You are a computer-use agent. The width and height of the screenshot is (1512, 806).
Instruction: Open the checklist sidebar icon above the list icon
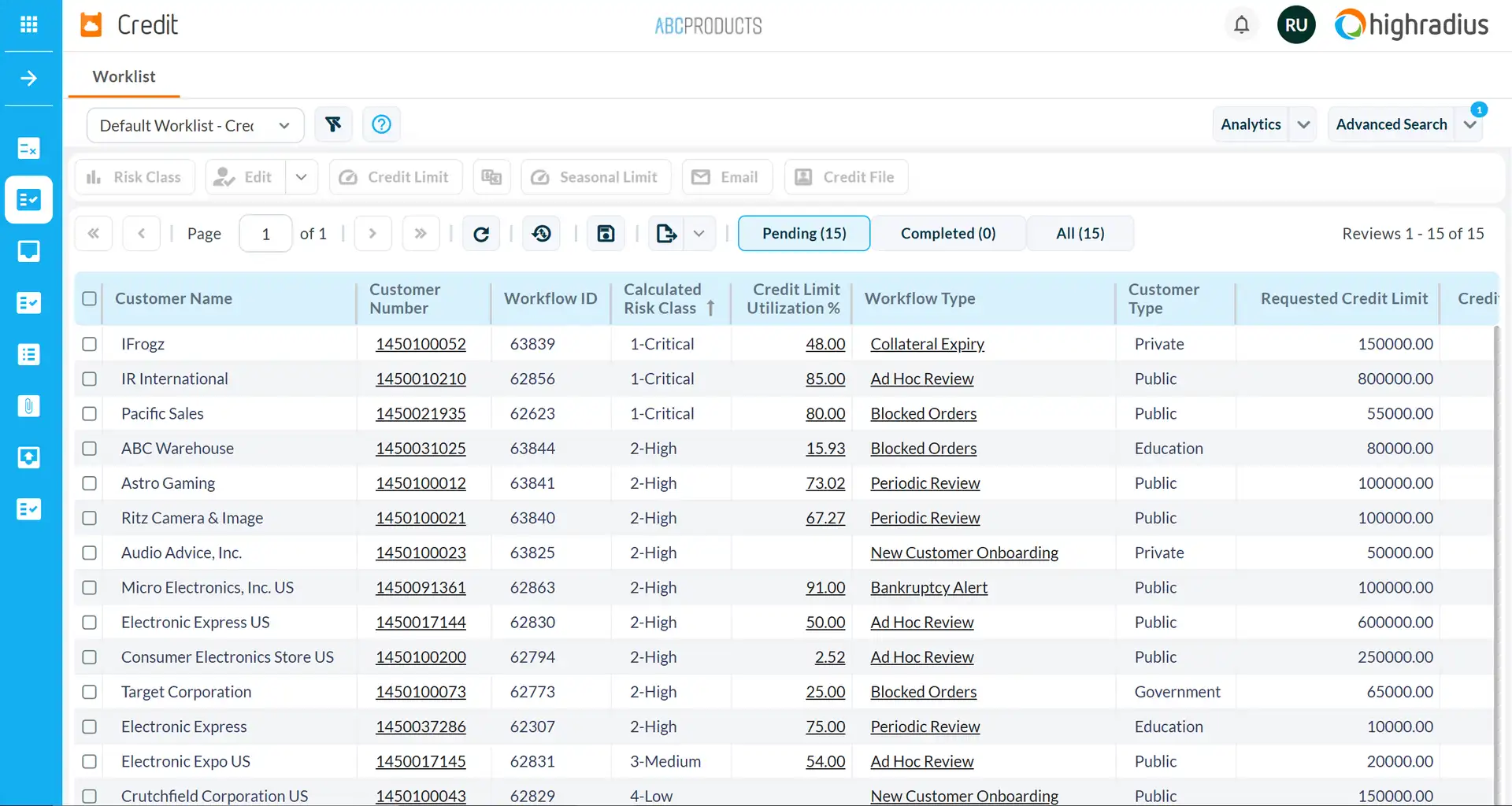click(x=29, y=303)
